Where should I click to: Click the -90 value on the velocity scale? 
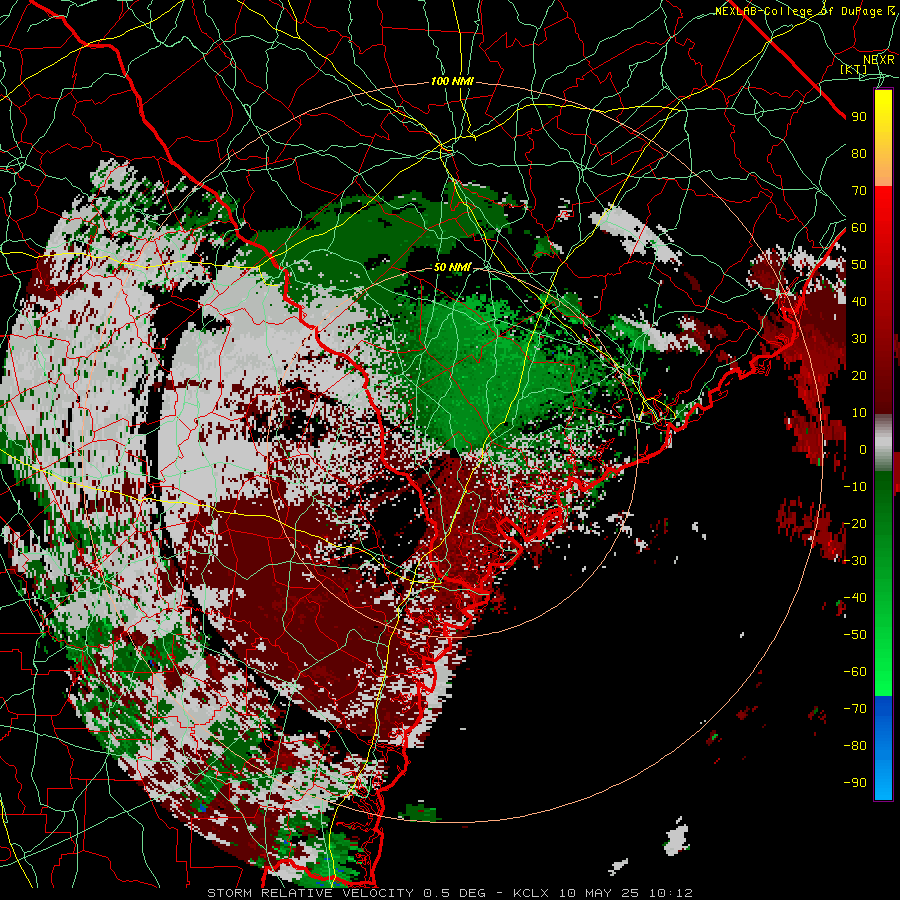click(855, 783)
